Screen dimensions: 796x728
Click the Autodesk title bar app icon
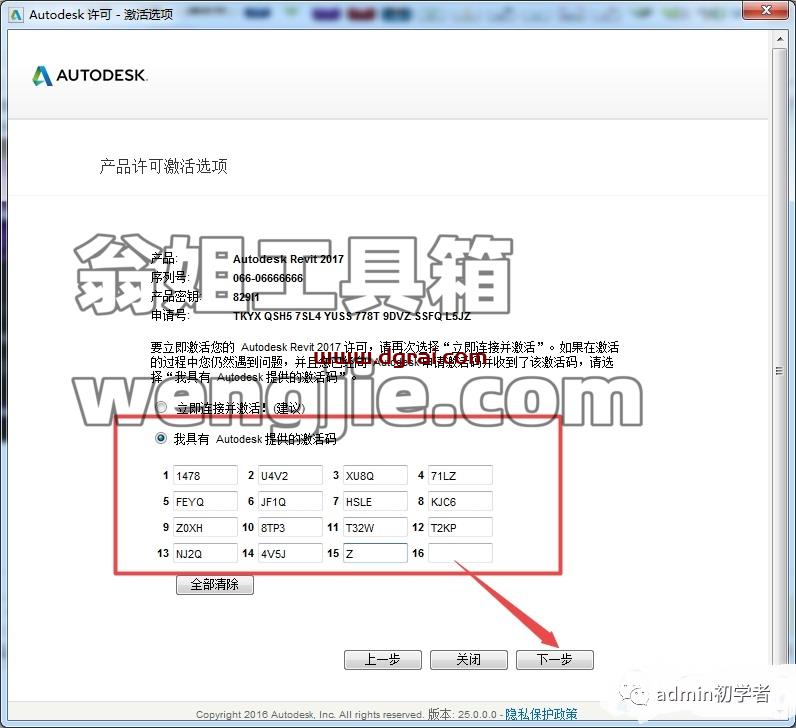coord(16,15)
